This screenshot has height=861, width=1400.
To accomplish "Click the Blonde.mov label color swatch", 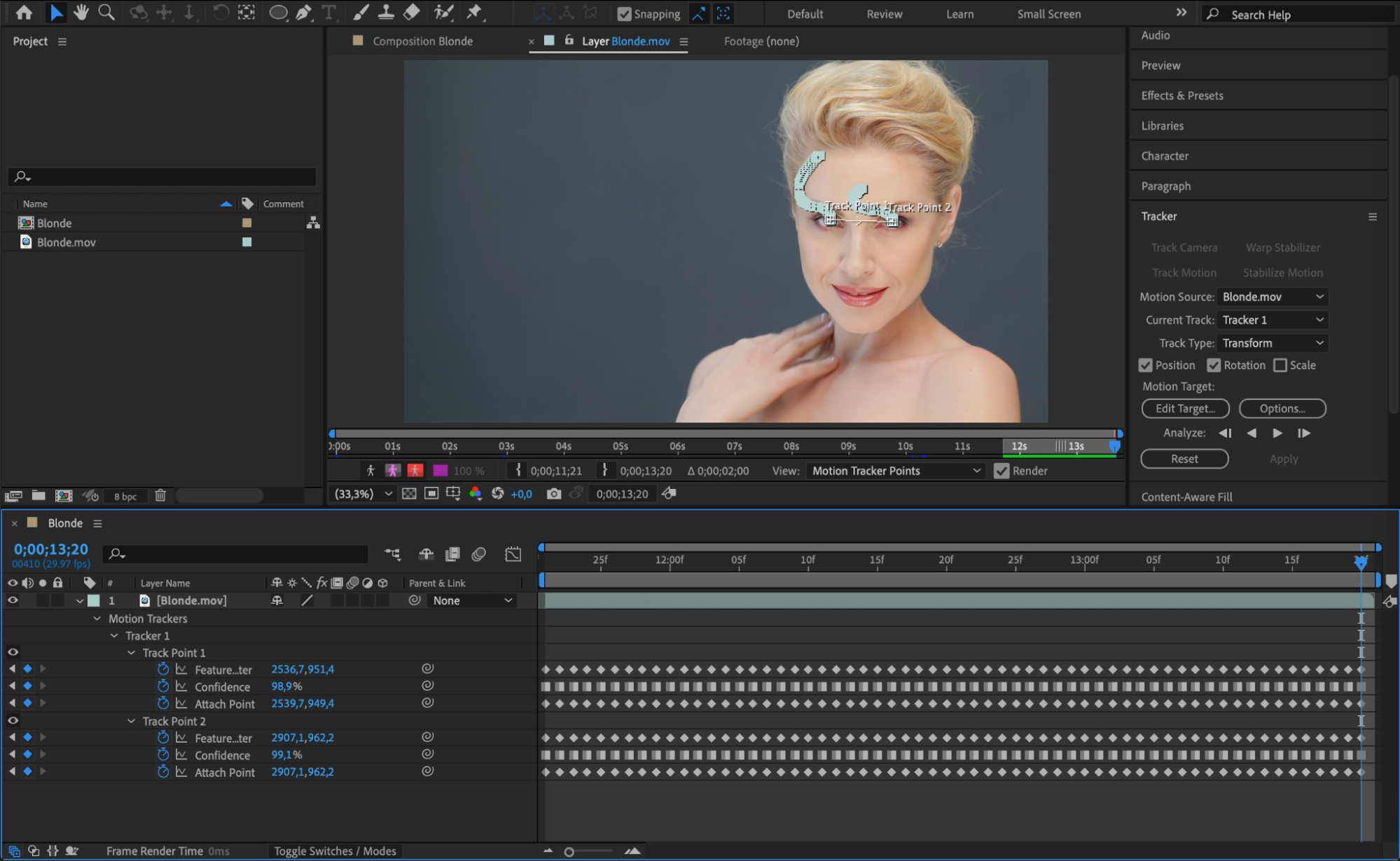I will (x=247, y=242).
